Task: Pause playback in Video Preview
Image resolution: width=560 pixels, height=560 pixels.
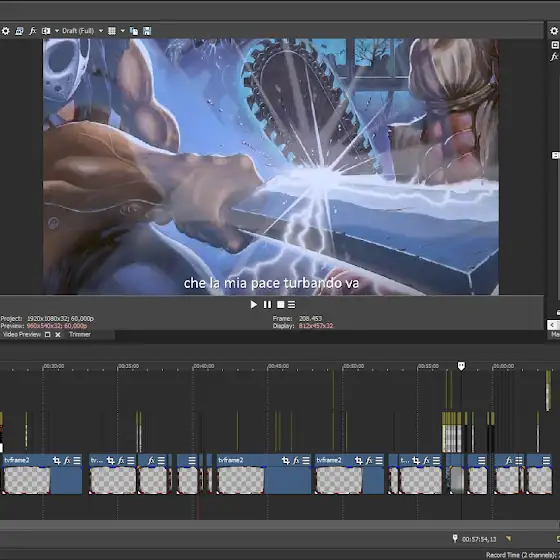Action: pos(267,305)
